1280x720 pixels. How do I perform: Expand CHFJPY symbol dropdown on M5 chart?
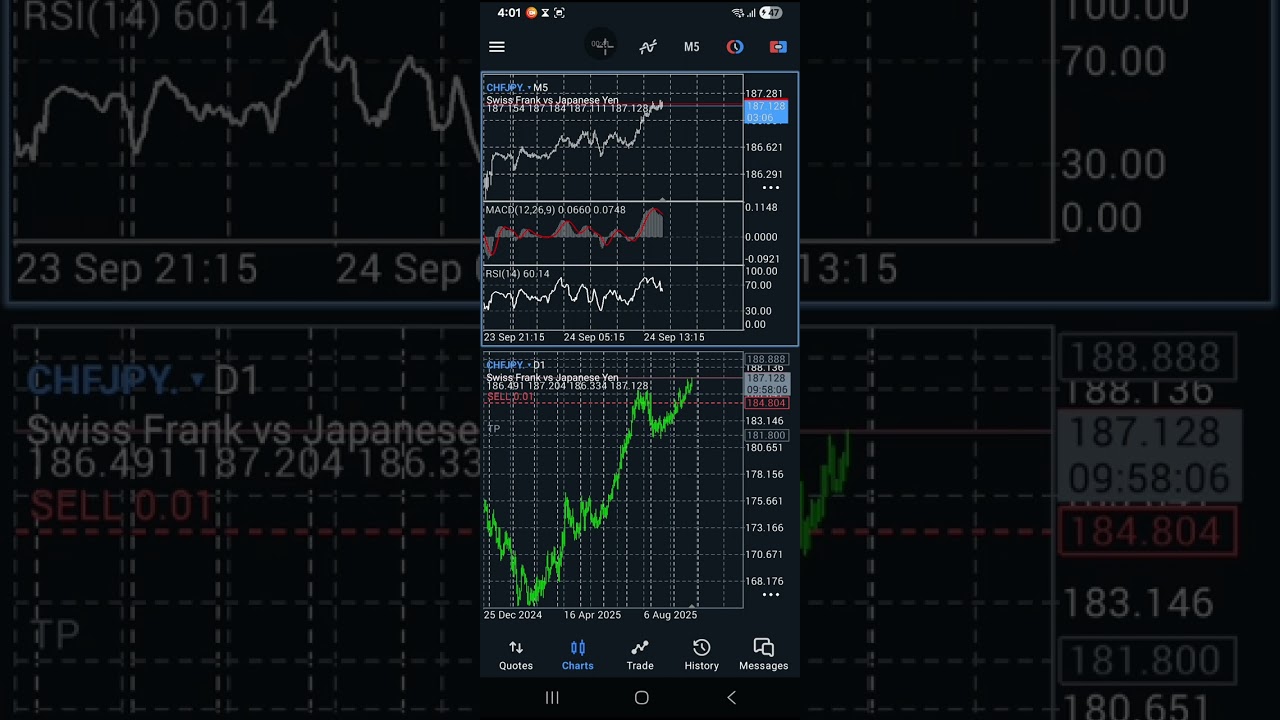pyautogui.click(x=507, y=88)
